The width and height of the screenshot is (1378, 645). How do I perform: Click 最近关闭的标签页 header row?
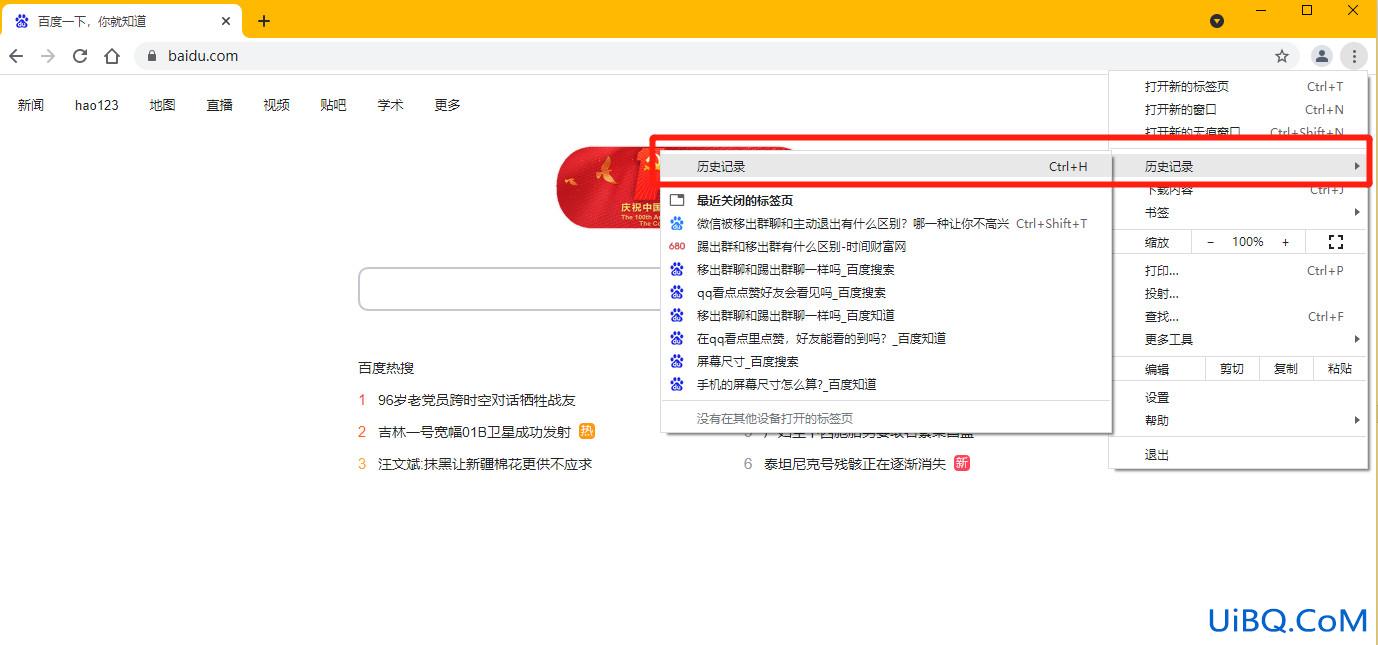[886, 201]
